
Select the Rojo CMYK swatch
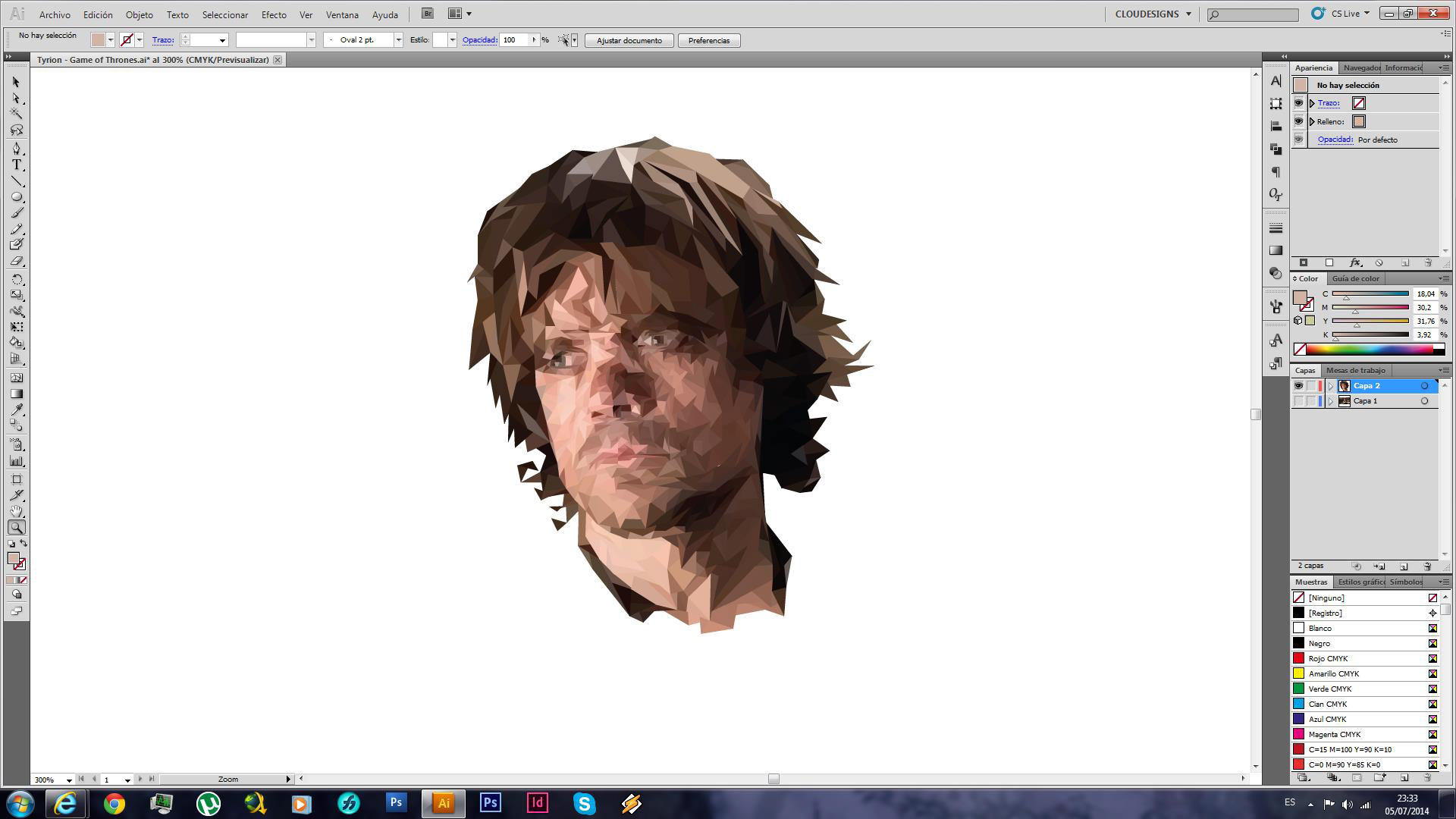(1328, 658)
